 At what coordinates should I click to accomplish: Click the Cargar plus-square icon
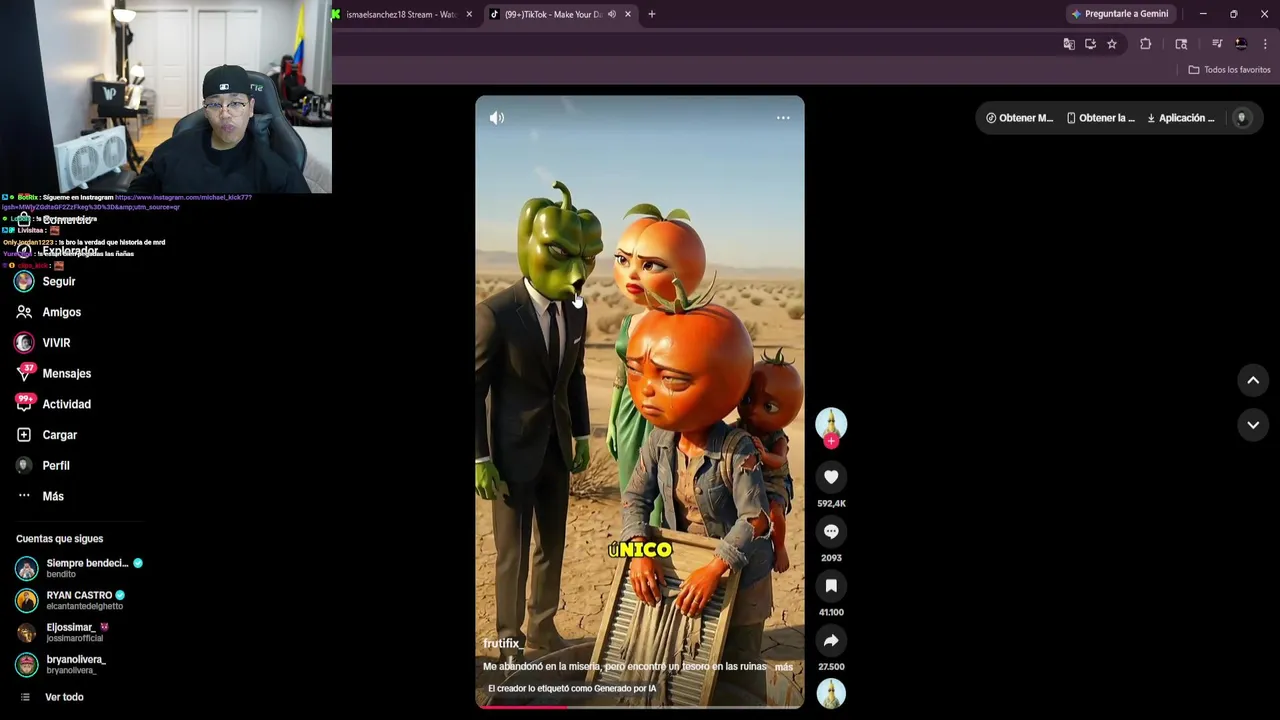tap(24, 435)
